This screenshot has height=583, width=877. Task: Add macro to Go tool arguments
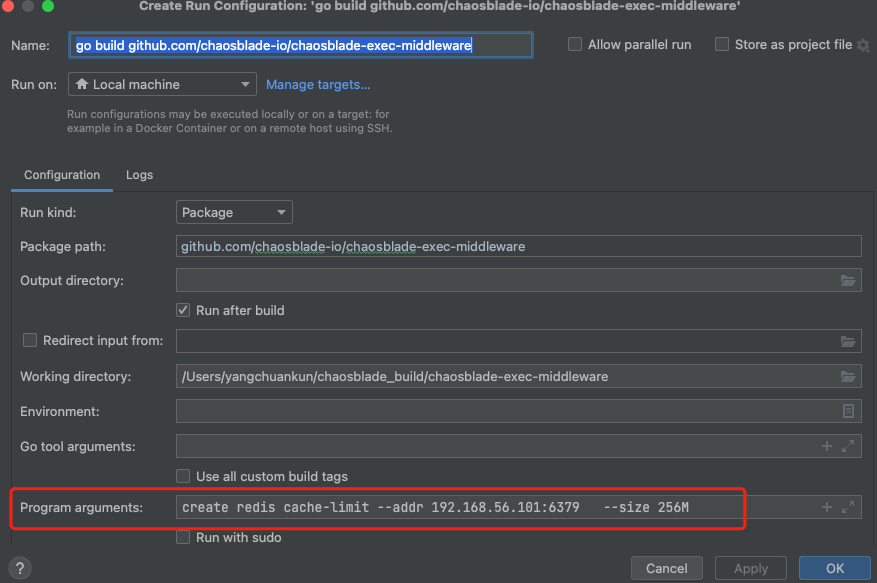pos(827,446)
